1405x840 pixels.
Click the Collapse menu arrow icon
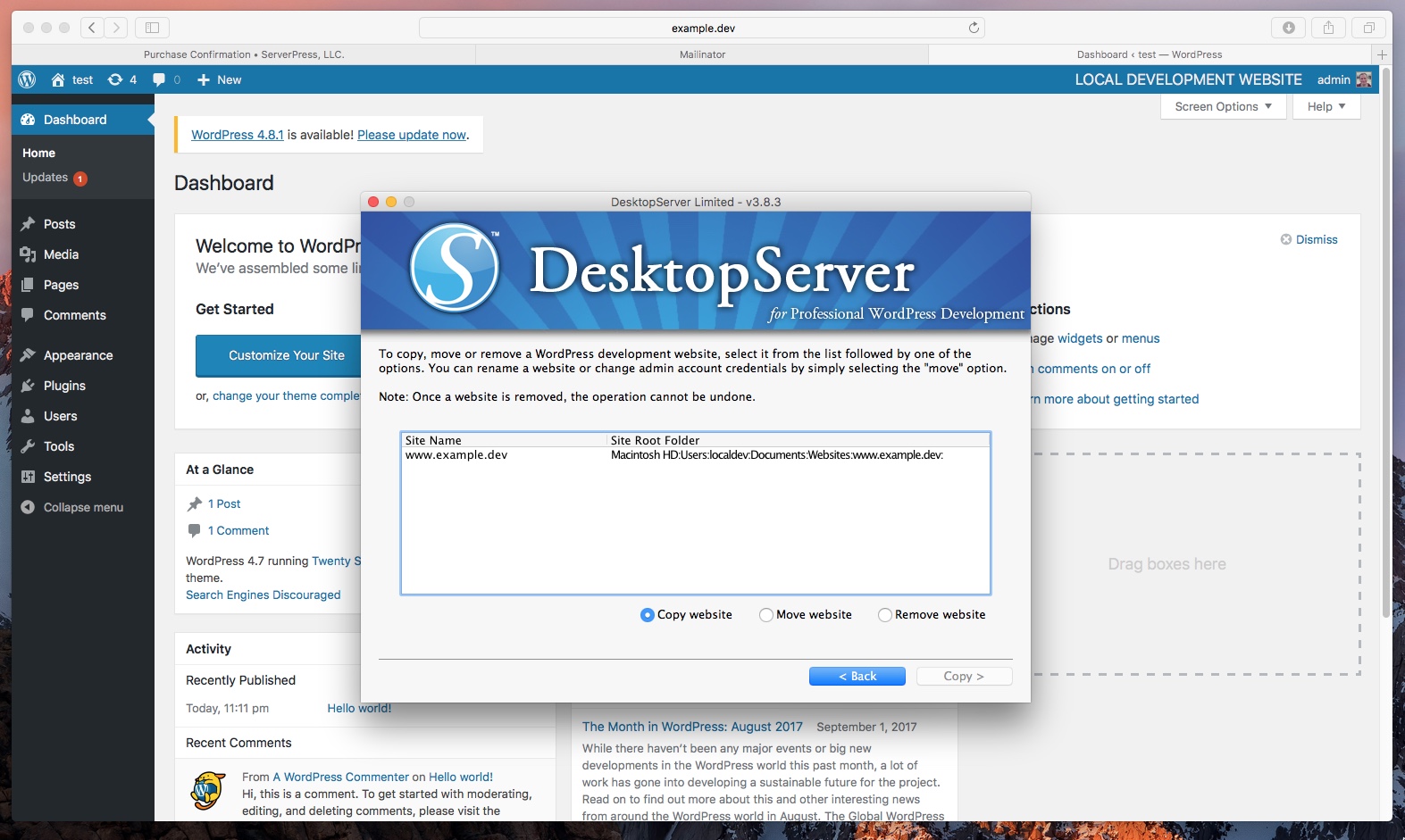(x=28, y=507)
